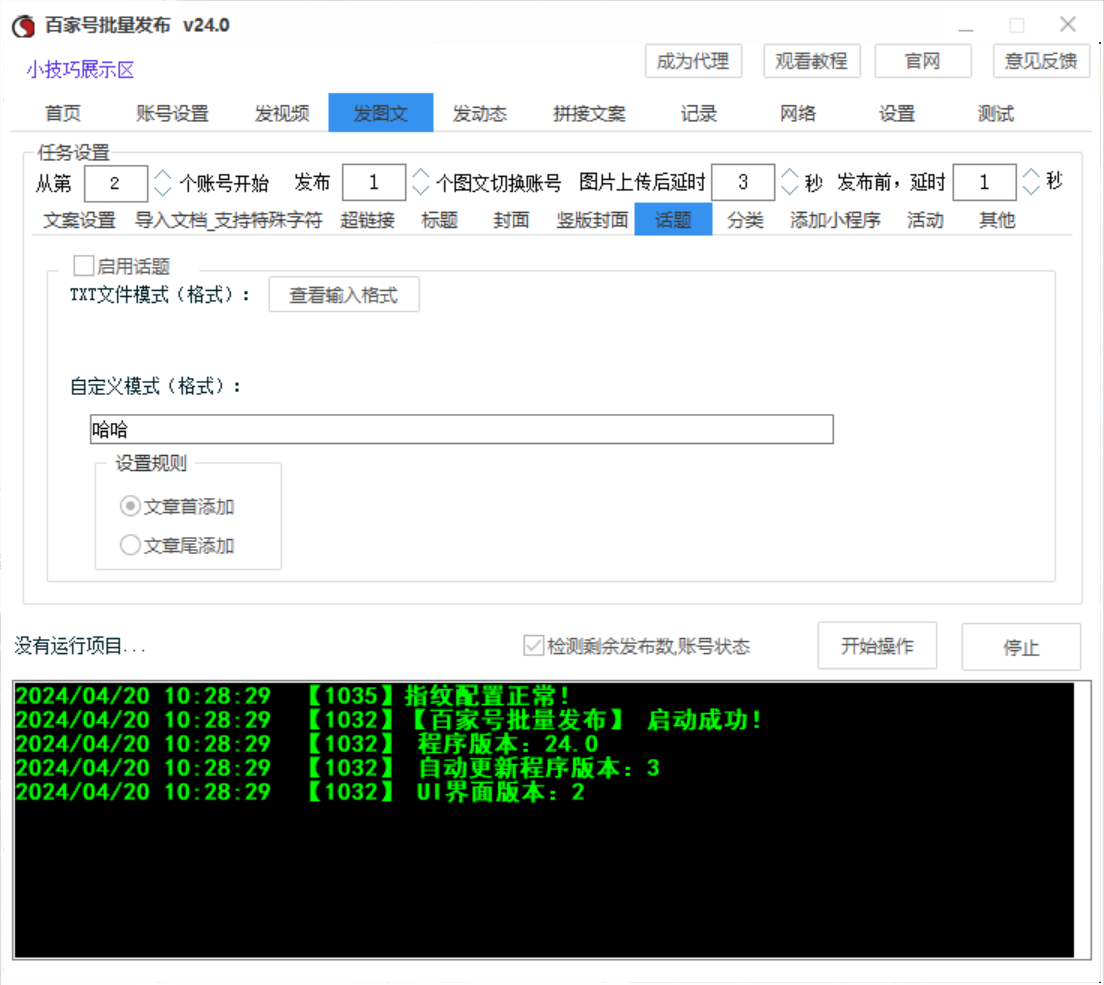
Task: Close the 百家号批量发布 window
Action: [1067, 25]
